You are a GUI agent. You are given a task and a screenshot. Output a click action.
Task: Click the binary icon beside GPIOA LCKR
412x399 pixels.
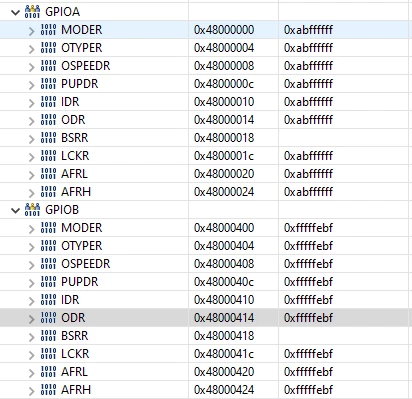tap(48, 156)
